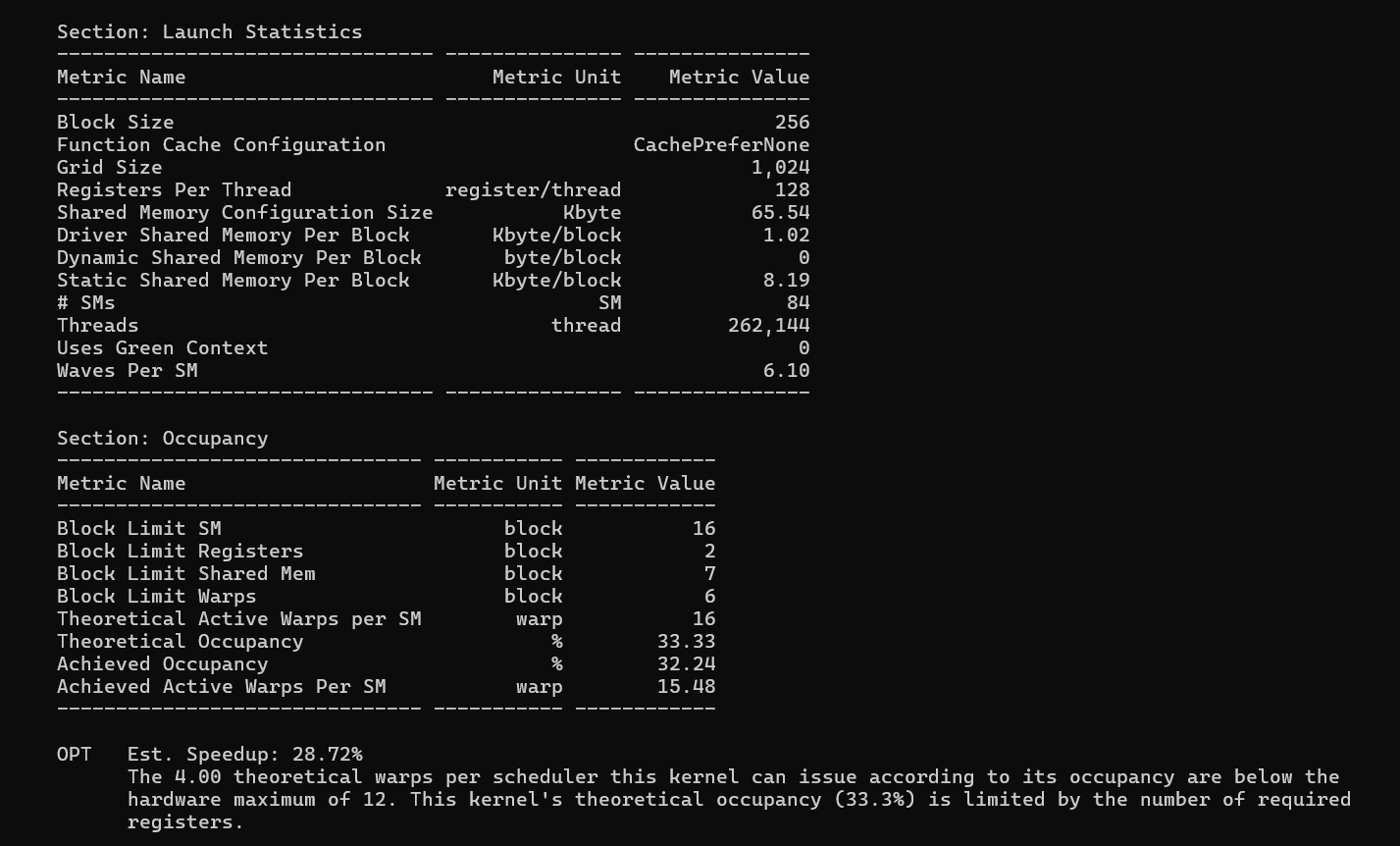Click the Registers Per Thread value 128
Viewport: 1400px width, 846px height.
[792, 190]
